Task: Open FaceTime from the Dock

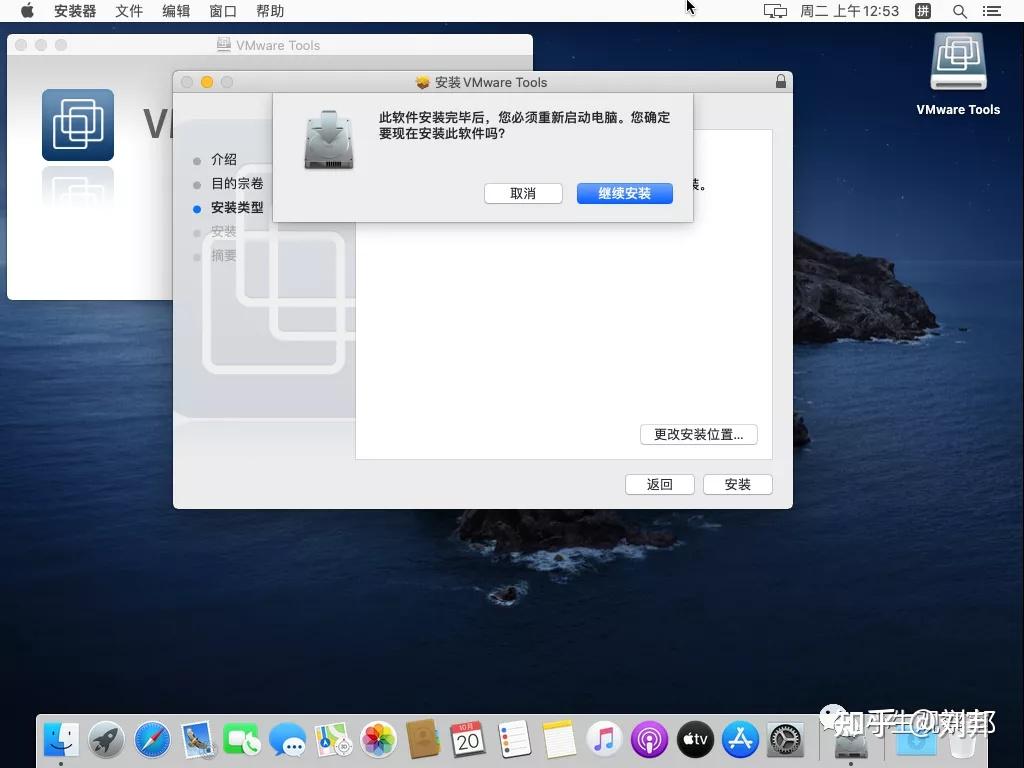Action: click(242, 739)
